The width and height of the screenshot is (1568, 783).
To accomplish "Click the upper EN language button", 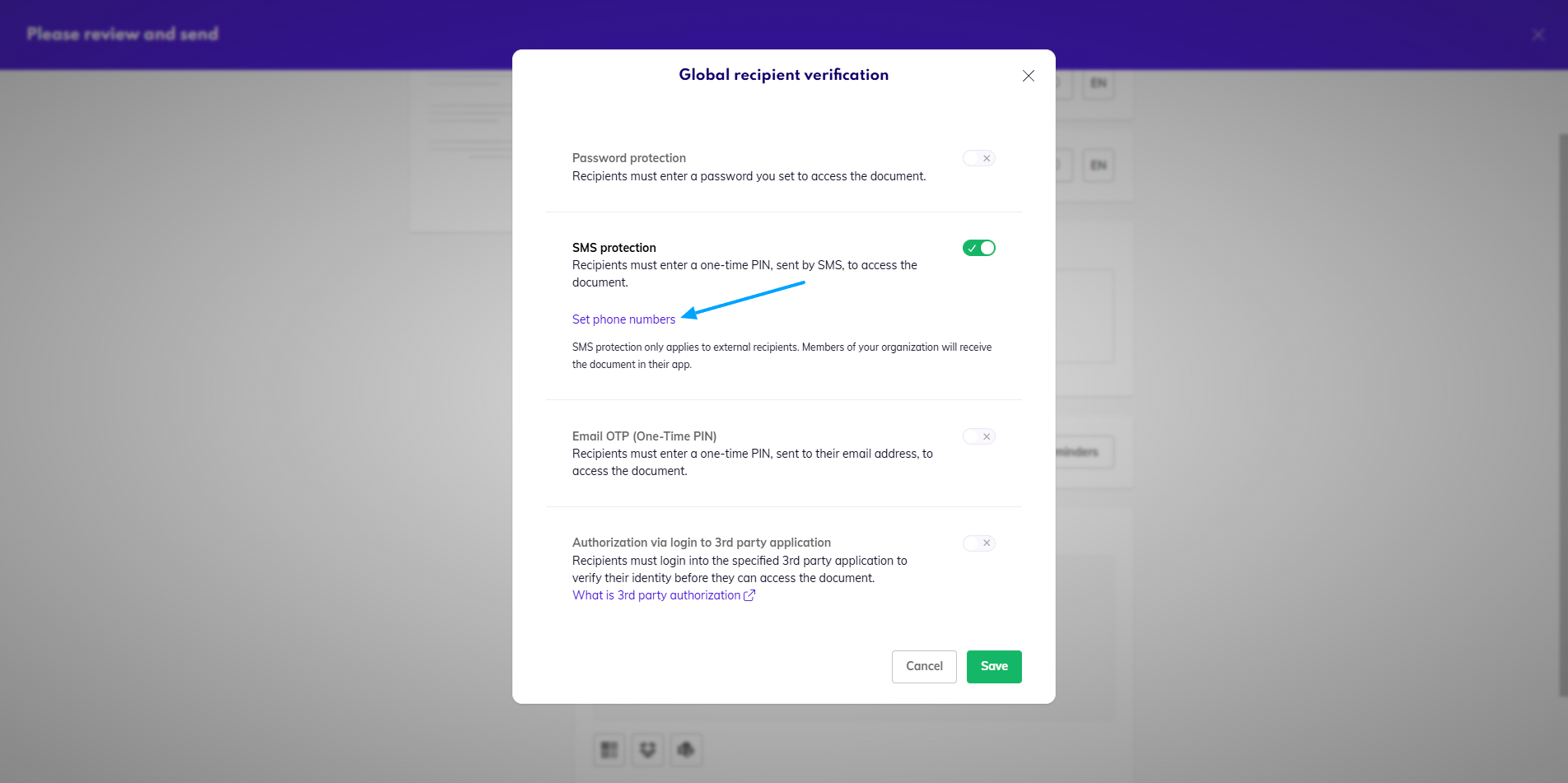I will (1098, 83).
